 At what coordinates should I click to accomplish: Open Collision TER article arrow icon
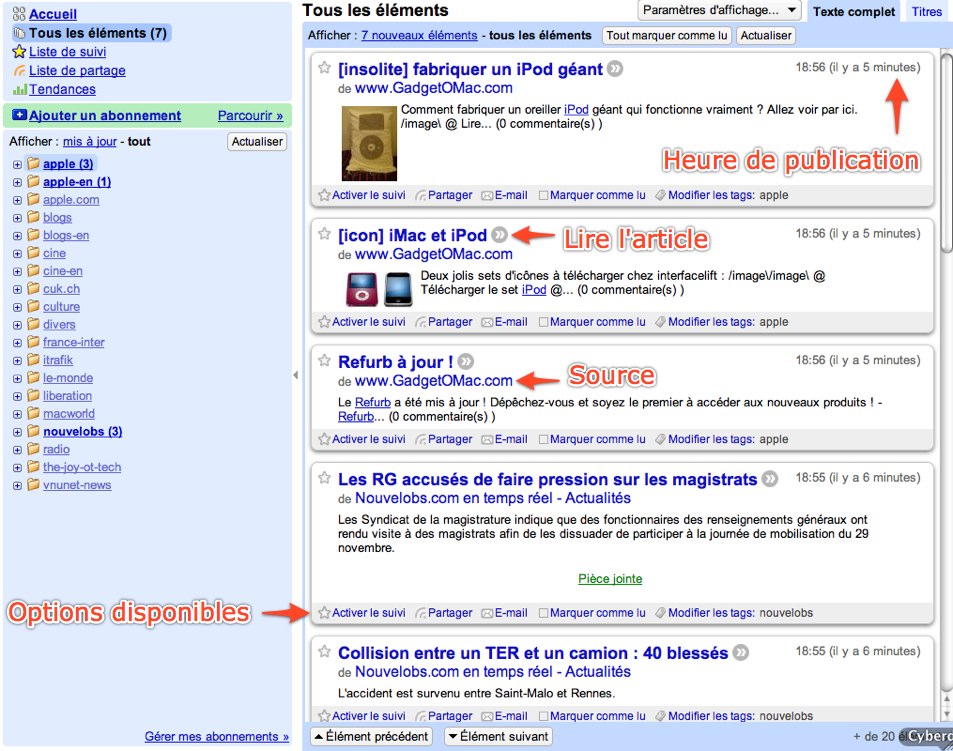[740, 653]
